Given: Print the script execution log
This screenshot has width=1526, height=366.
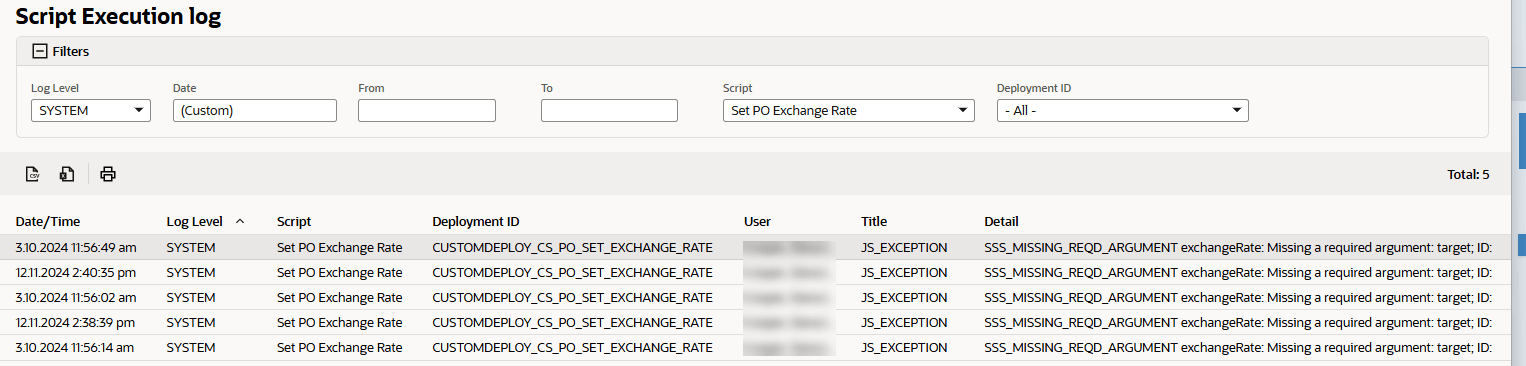Looking at the screenshot, I should 108,174.
